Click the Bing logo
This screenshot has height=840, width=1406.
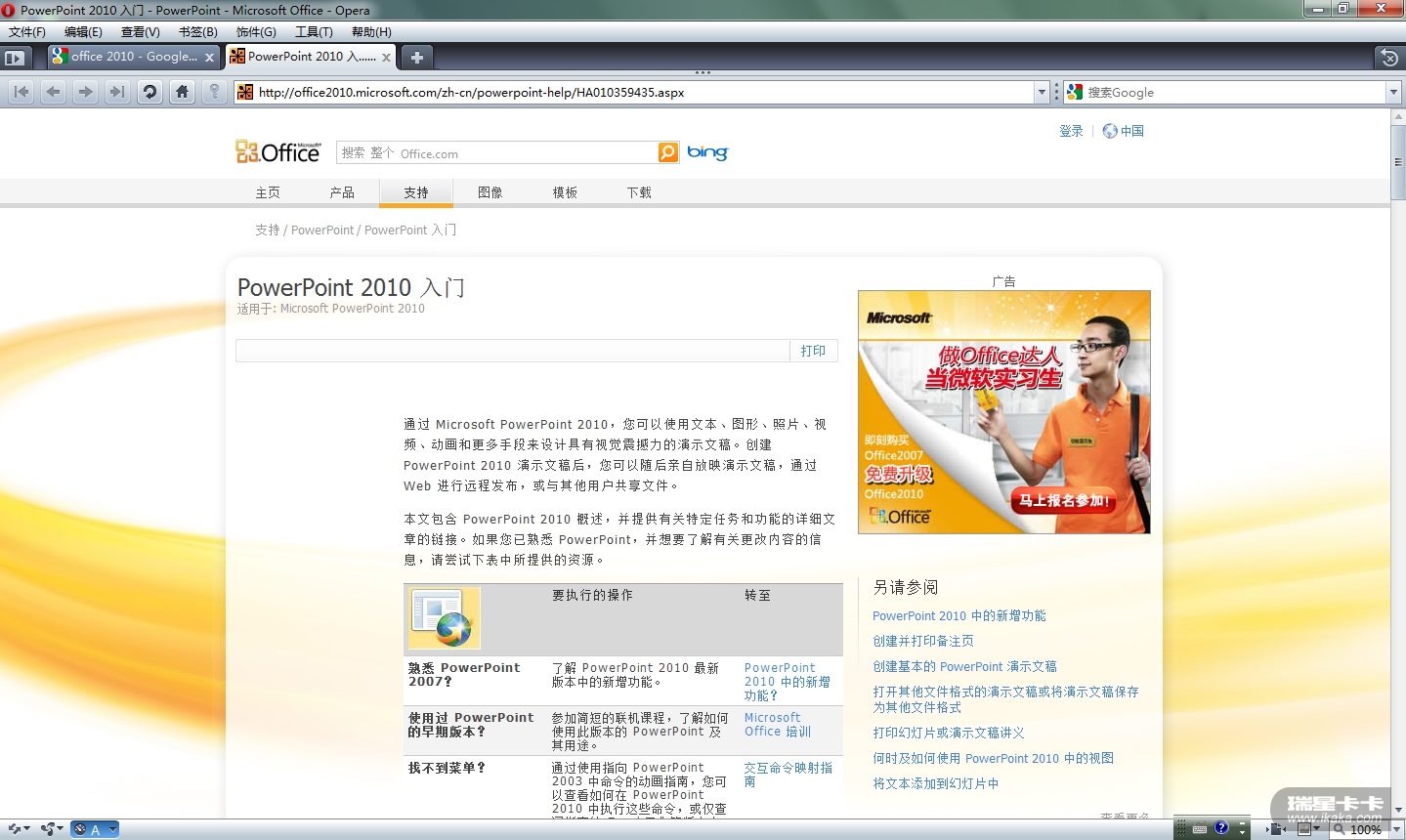[x=707, y=152]
